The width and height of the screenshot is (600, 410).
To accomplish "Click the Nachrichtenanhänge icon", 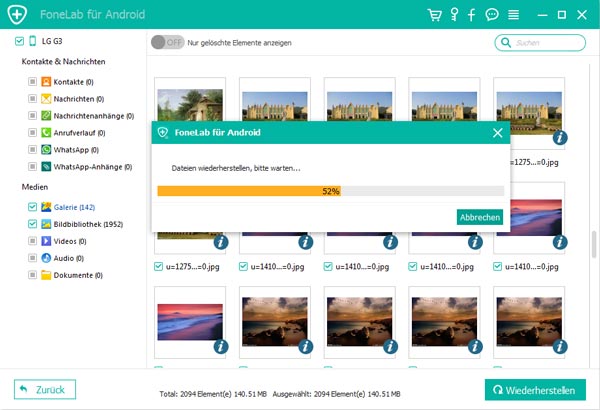I will [x=46, y=116].
